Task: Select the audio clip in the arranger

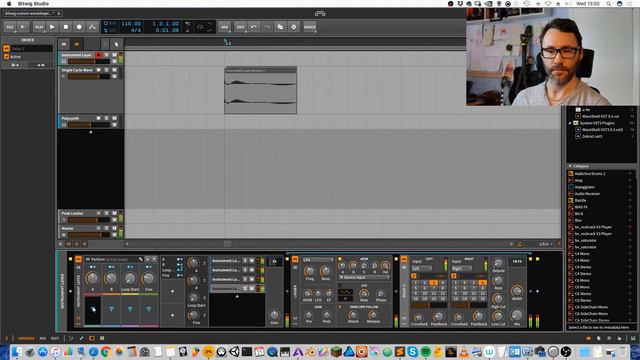Action: tap(260, 90)
